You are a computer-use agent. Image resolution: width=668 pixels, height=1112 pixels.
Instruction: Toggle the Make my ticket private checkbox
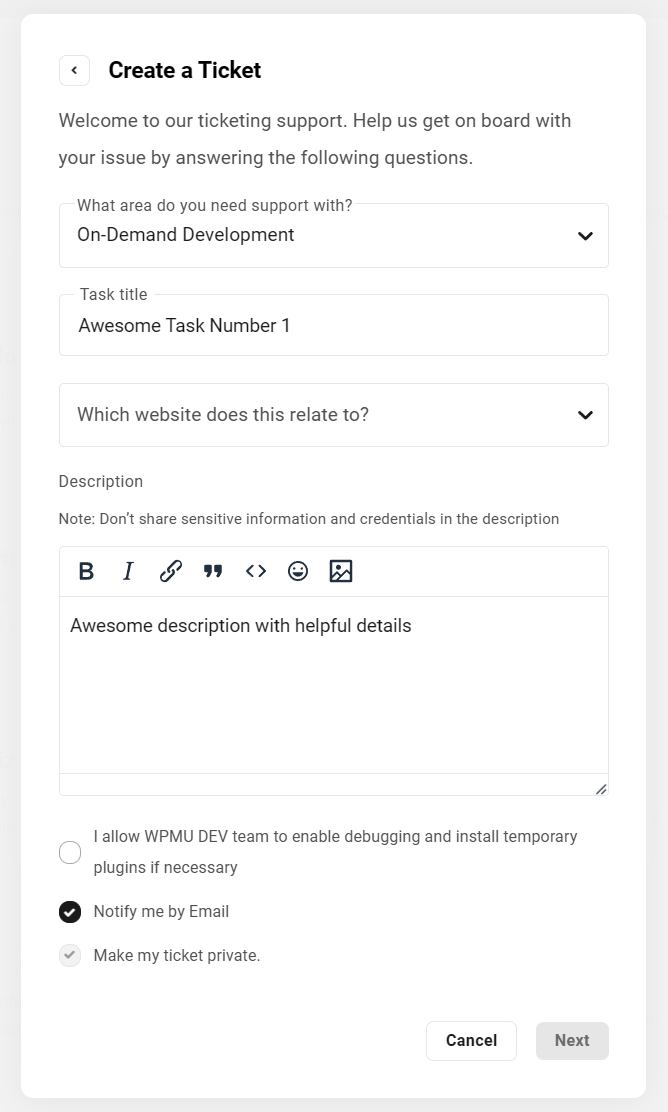[70, 956]
